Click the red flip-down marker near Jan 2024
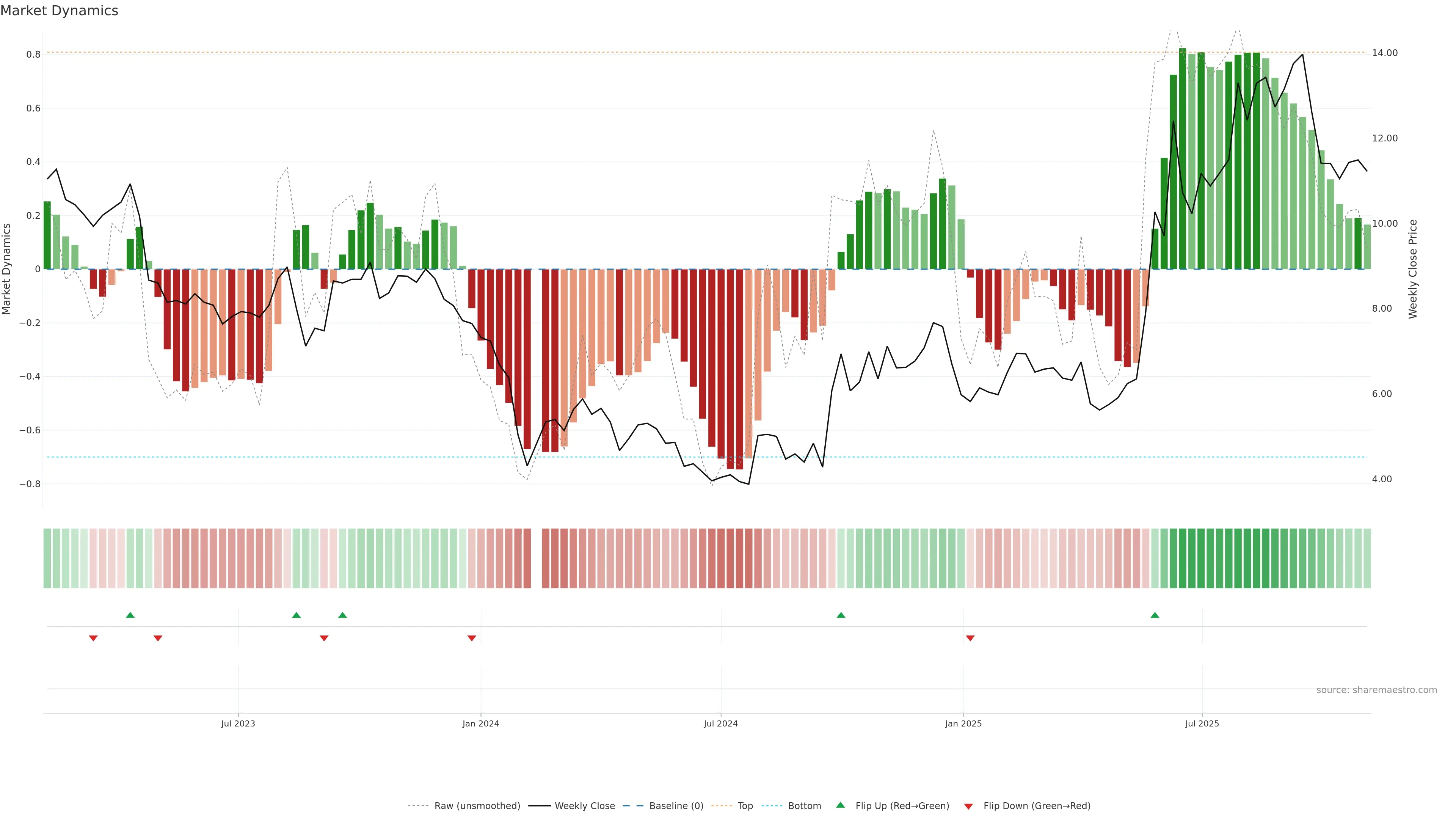Image resolution: width=1456 pixels, height=819 pixels. (x=471, y=638)
